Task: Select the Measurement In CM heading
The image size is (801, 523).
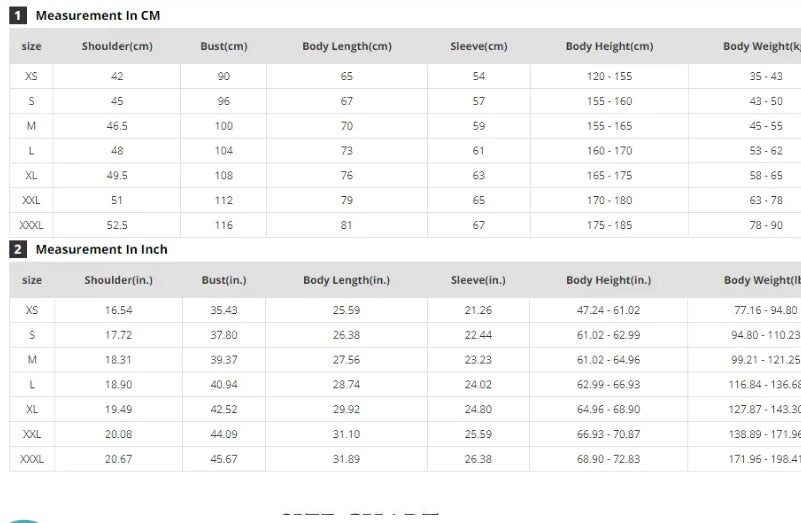Action: 97,16
